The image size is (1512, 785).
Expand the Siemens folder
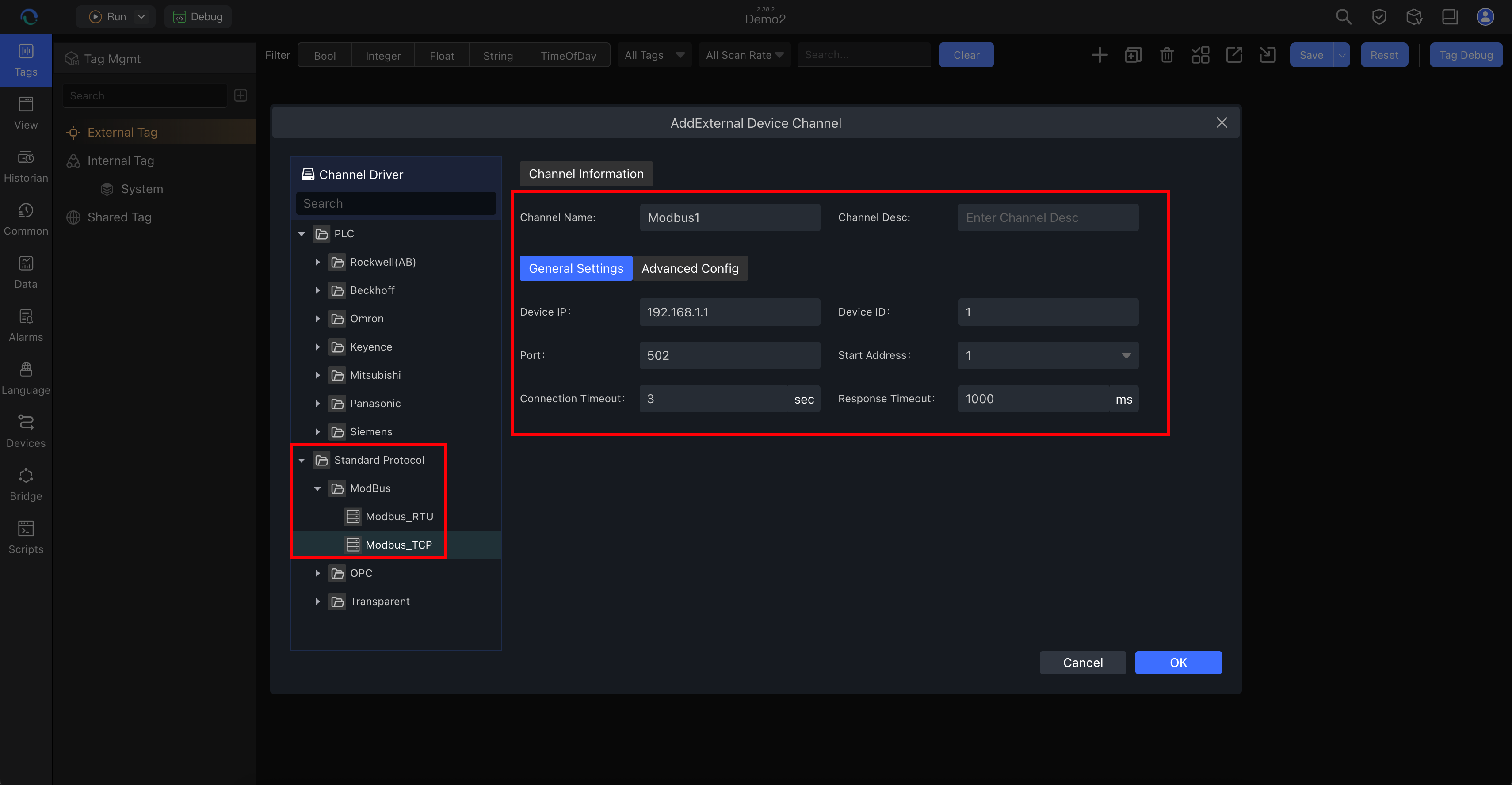317,432
